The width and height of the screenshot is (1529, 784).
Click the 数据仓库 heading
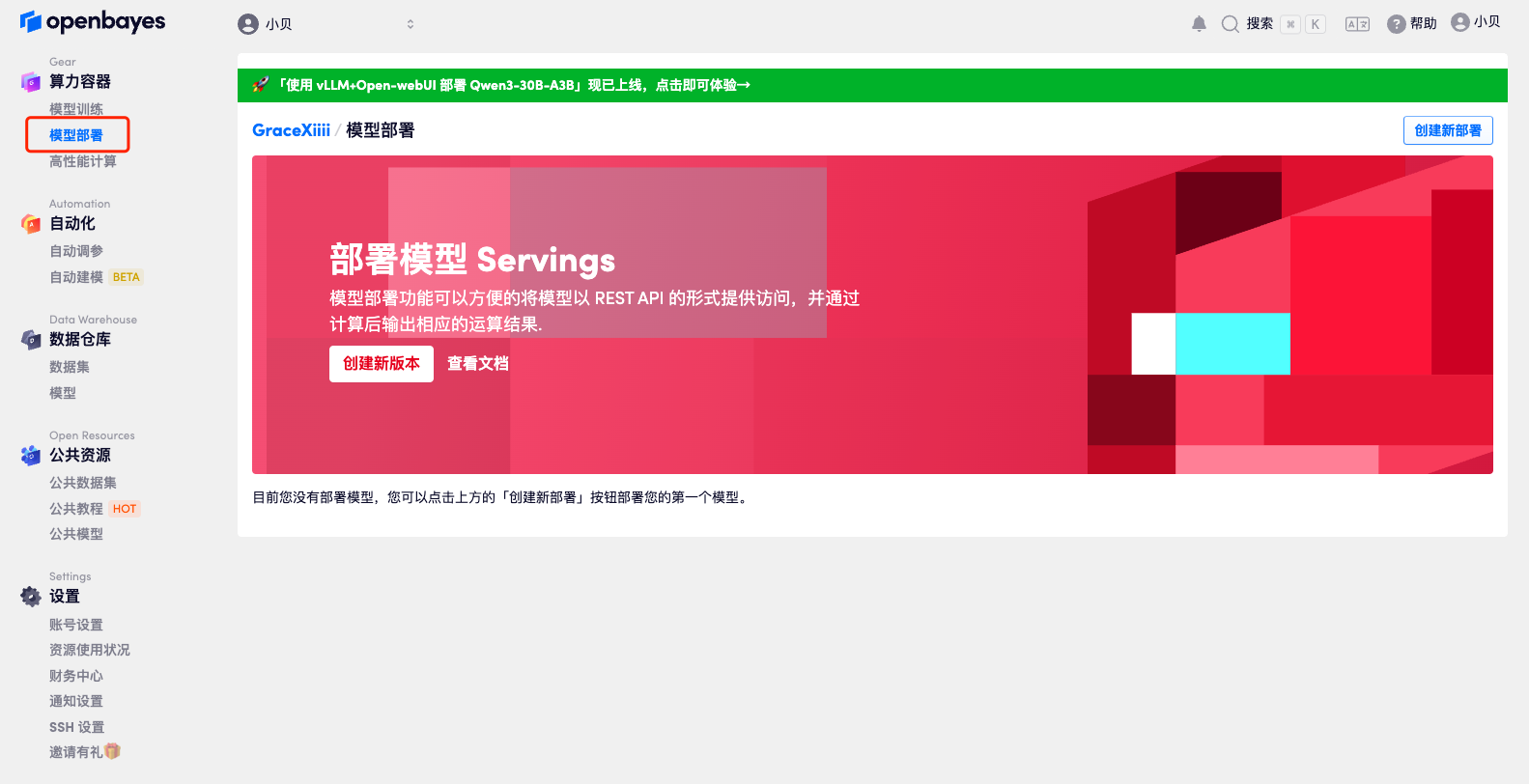80,340
